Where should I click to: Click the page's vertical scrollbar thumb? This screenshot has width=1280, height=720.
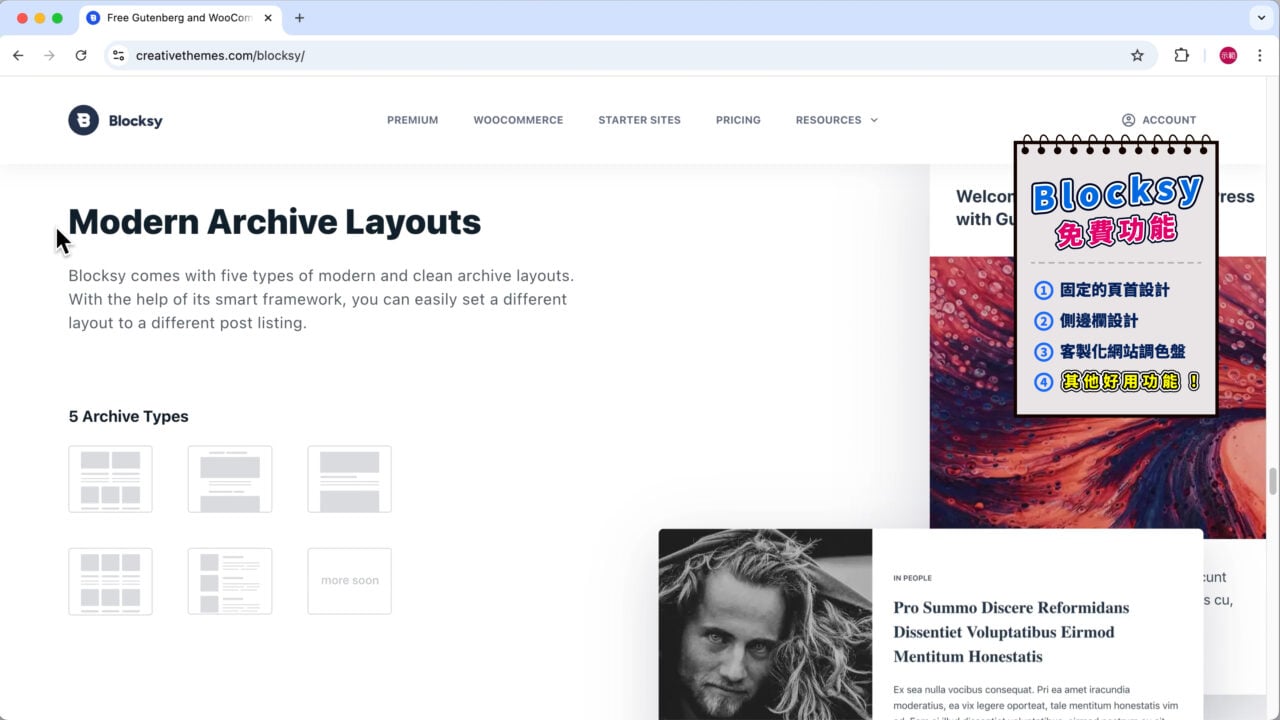[x=1272, y=481]
